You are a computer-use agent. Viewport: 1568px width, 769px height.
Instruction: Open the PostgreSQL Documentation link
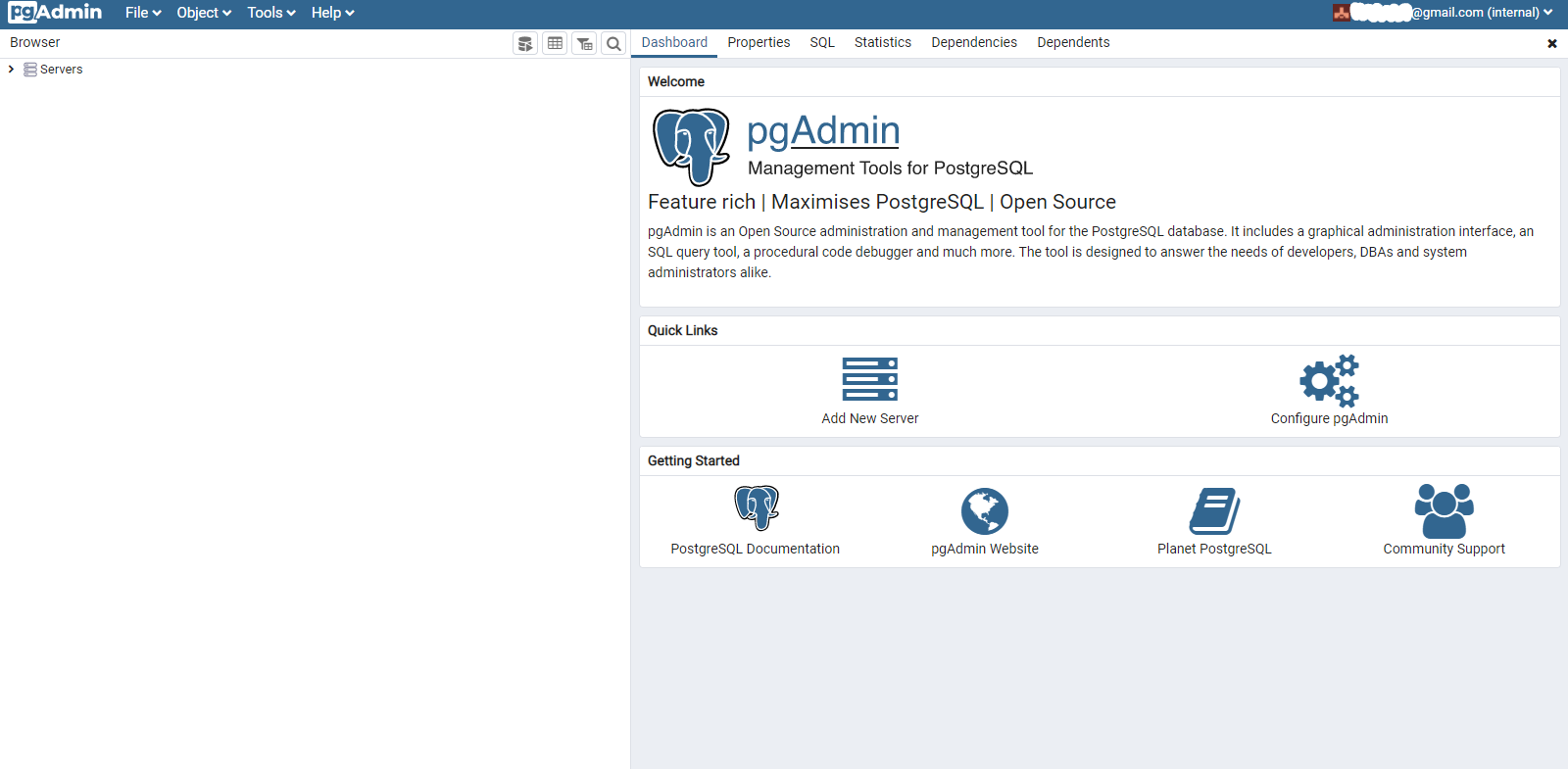click(x=756, y=549)
